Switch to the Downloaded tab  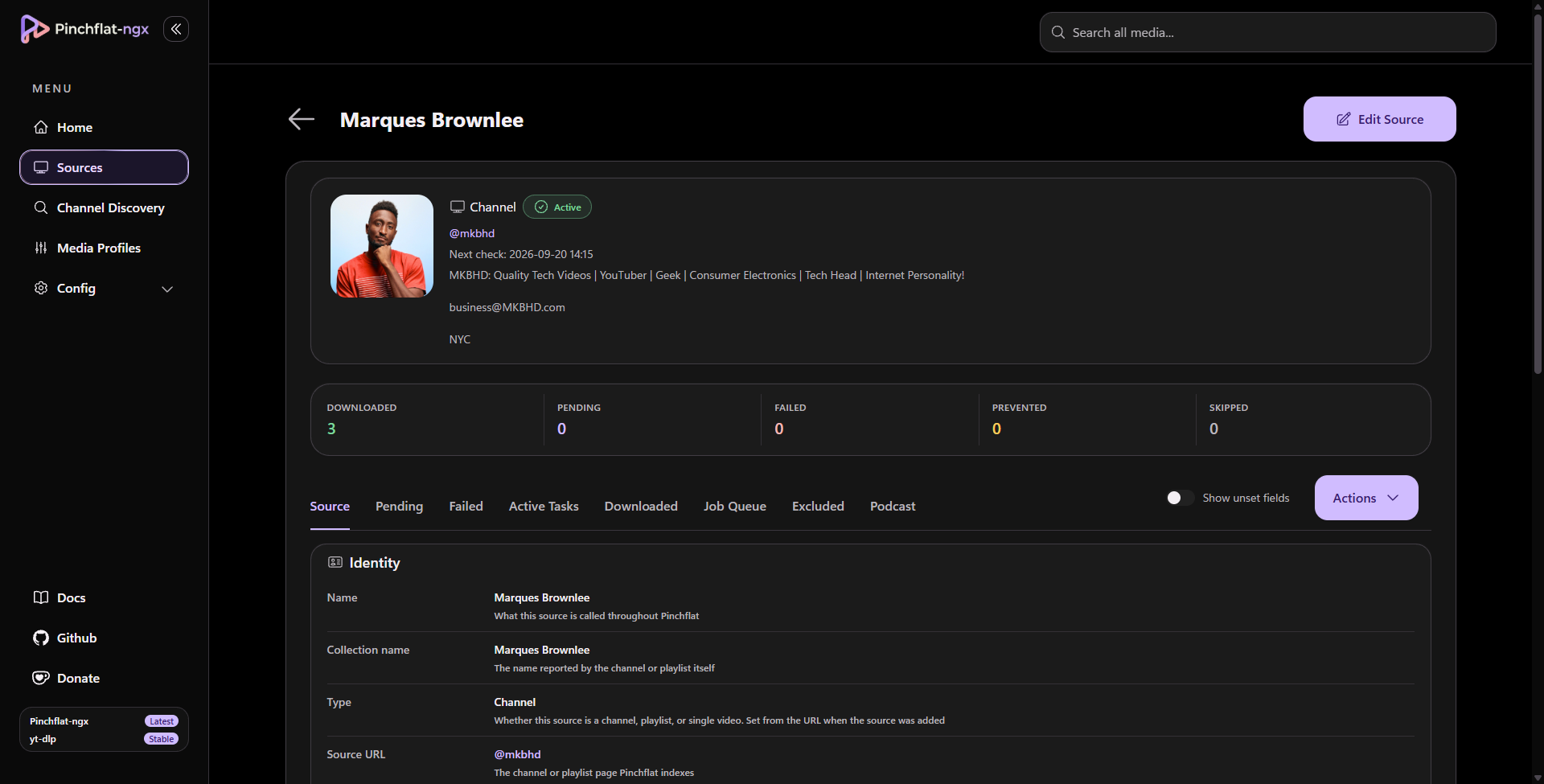(641, 506)
